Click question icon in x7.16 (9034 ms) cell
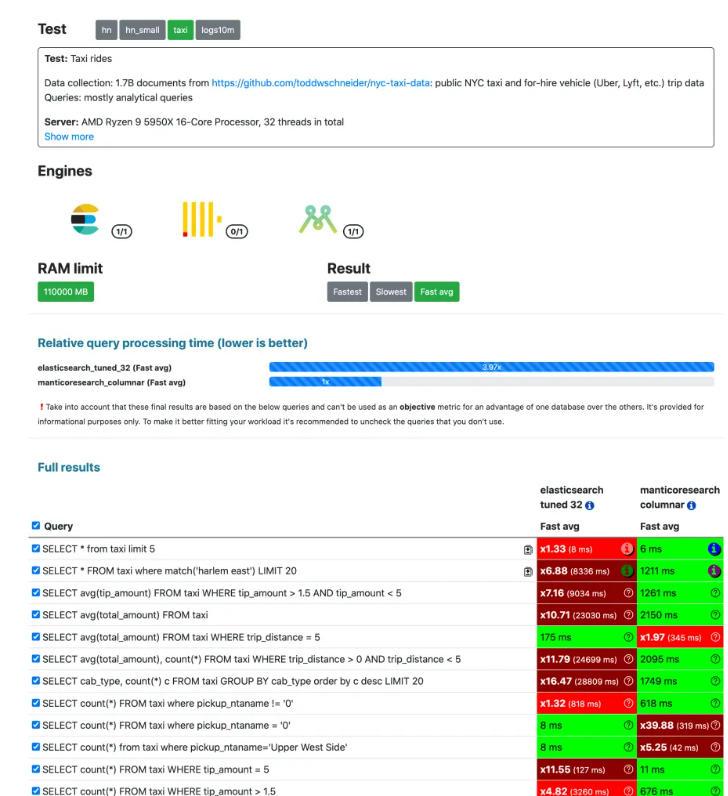 click(x=628, y=593)
